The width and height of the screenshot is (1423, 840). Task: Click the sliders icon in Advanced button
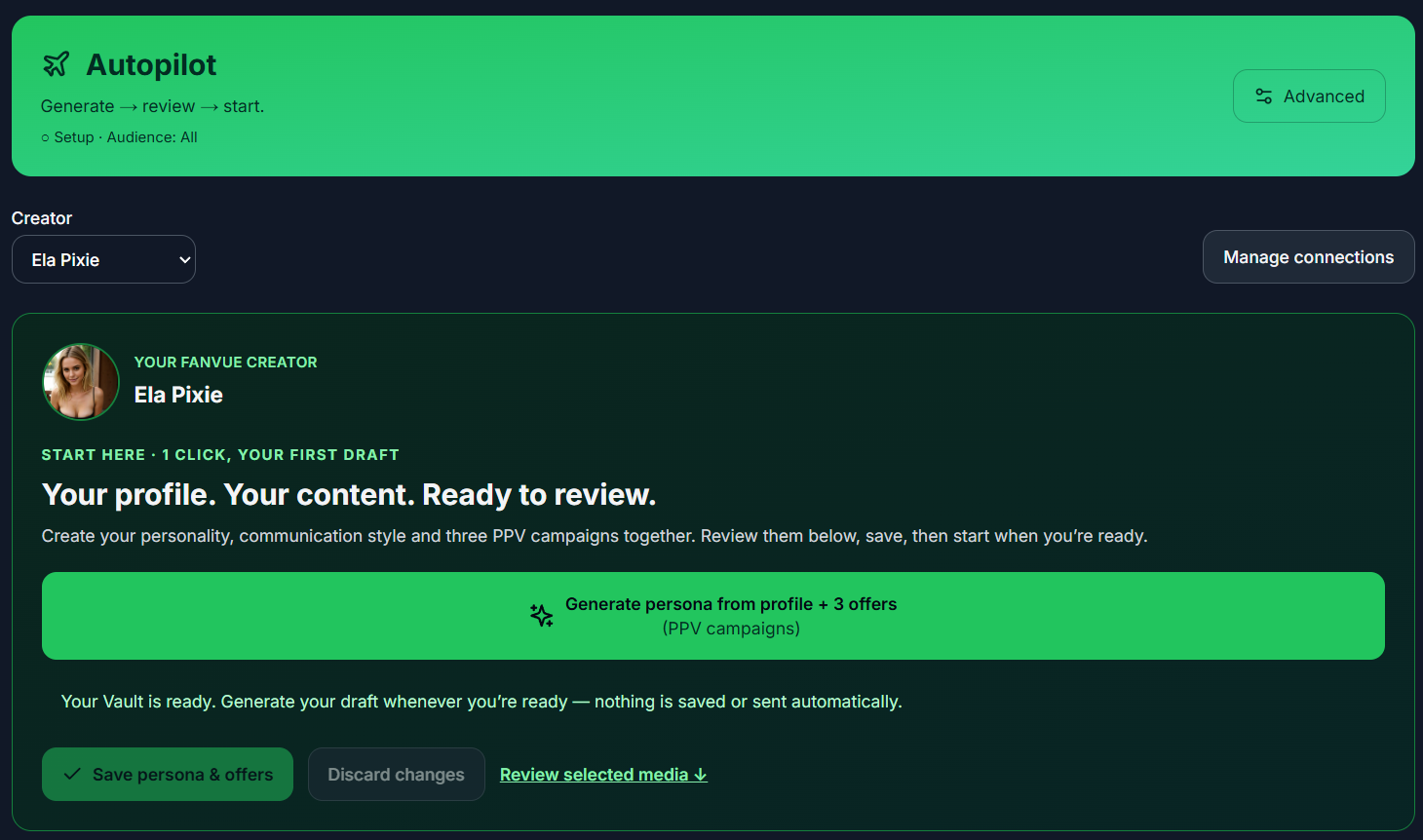tap(1264, 96)
